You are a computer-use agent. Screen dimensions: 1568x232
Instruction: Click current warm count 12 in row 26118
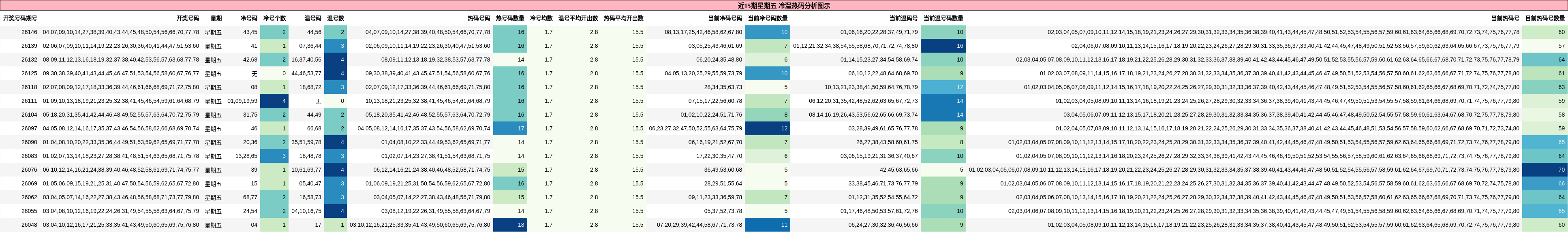click(943, 87)
